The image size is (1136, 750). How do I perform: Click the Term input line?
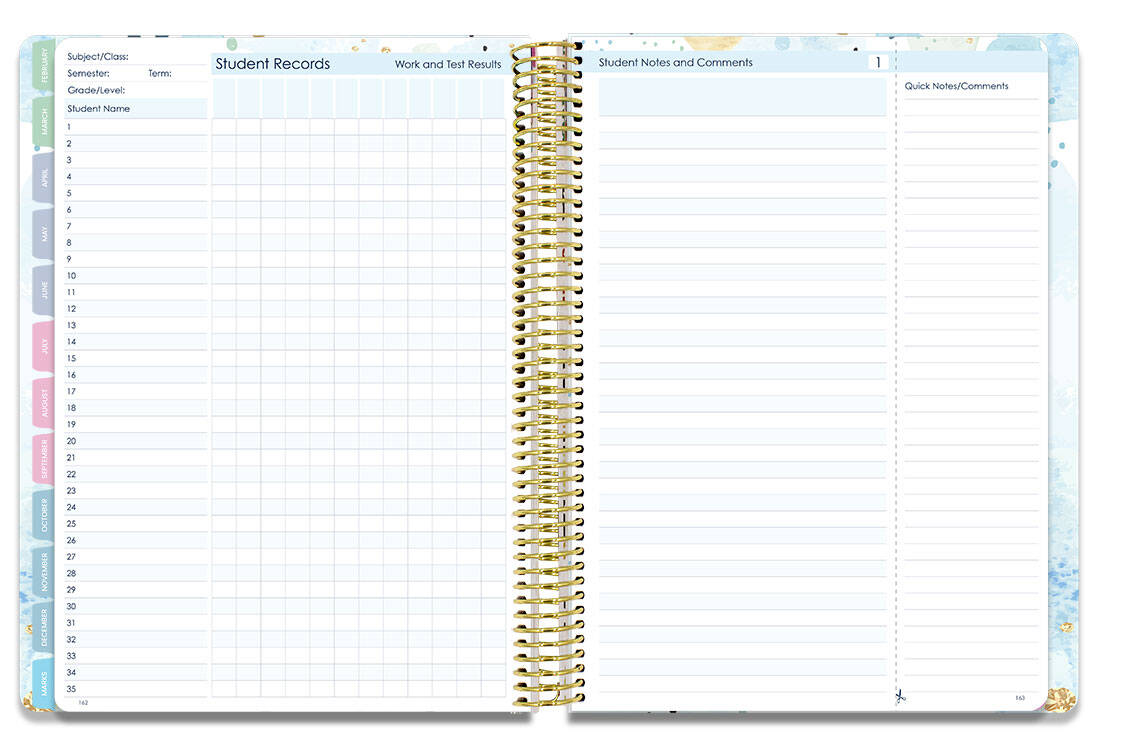pos(180,73)
